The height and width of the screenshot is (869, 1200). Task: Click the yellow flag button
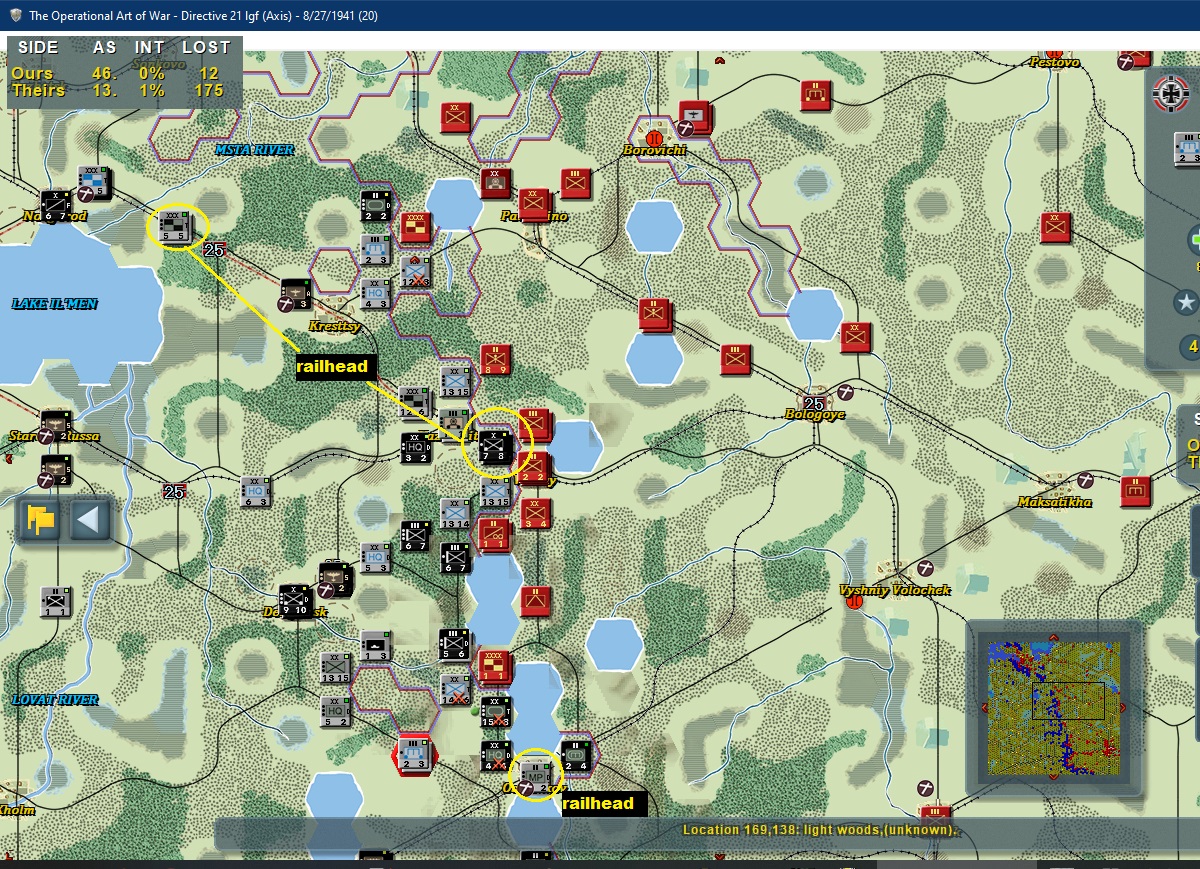[41, 520]
